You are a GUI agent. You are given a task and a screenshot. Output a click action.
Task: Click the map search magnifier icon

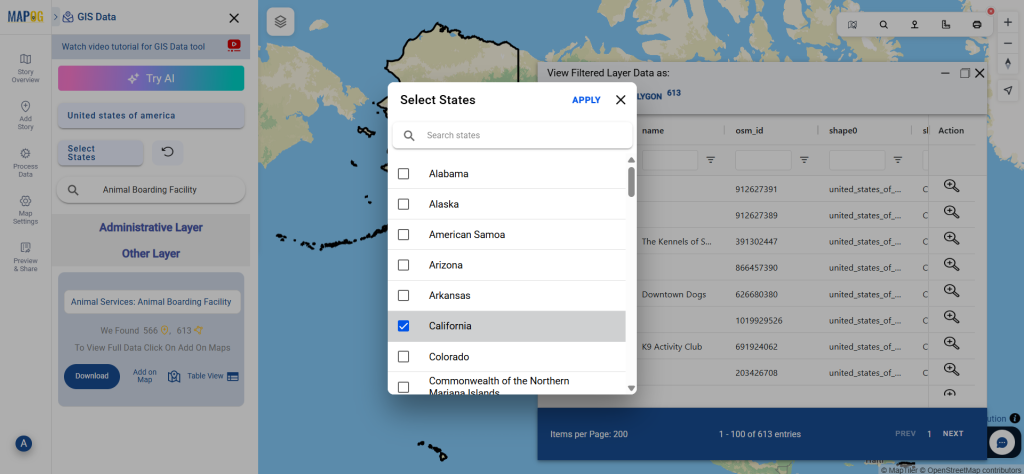[x=883, y=24]
